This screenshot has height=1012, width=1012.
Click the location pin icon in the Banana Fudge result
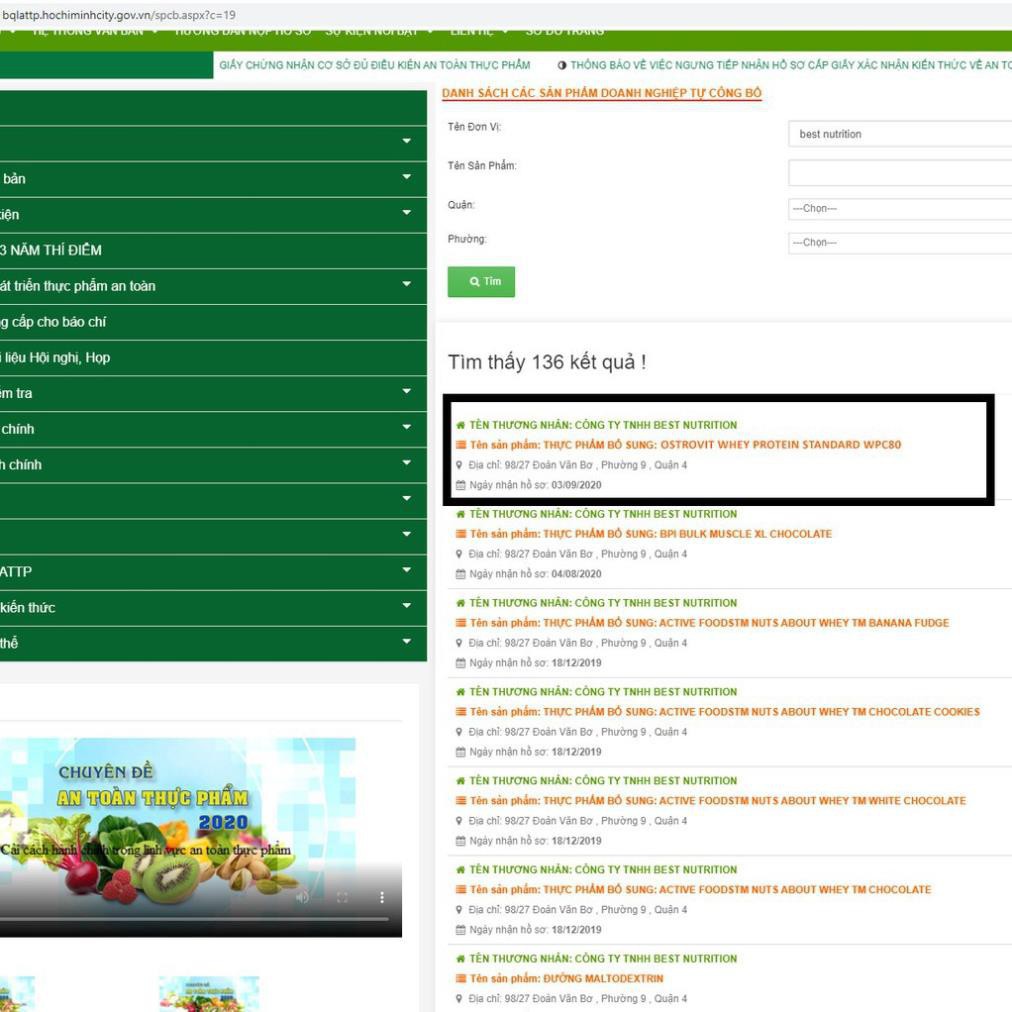click(459, 643)
